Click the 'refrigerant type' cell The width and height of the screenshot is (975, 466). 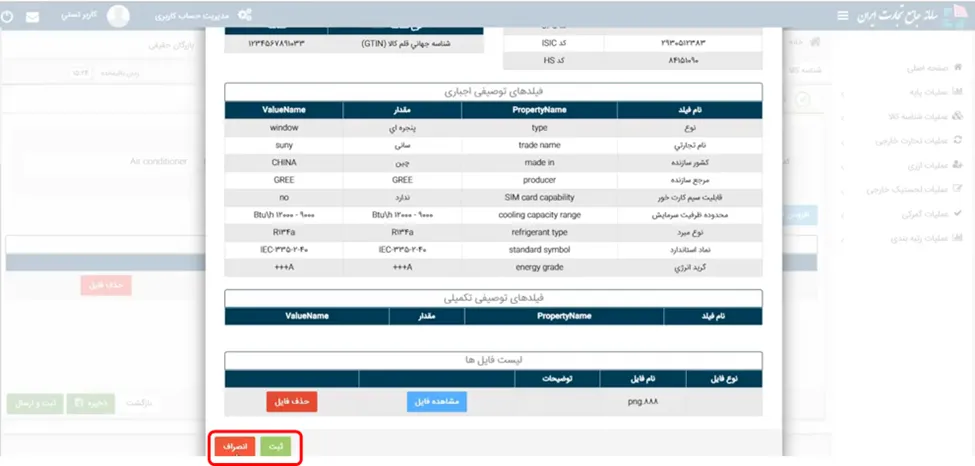coord(539,232)
